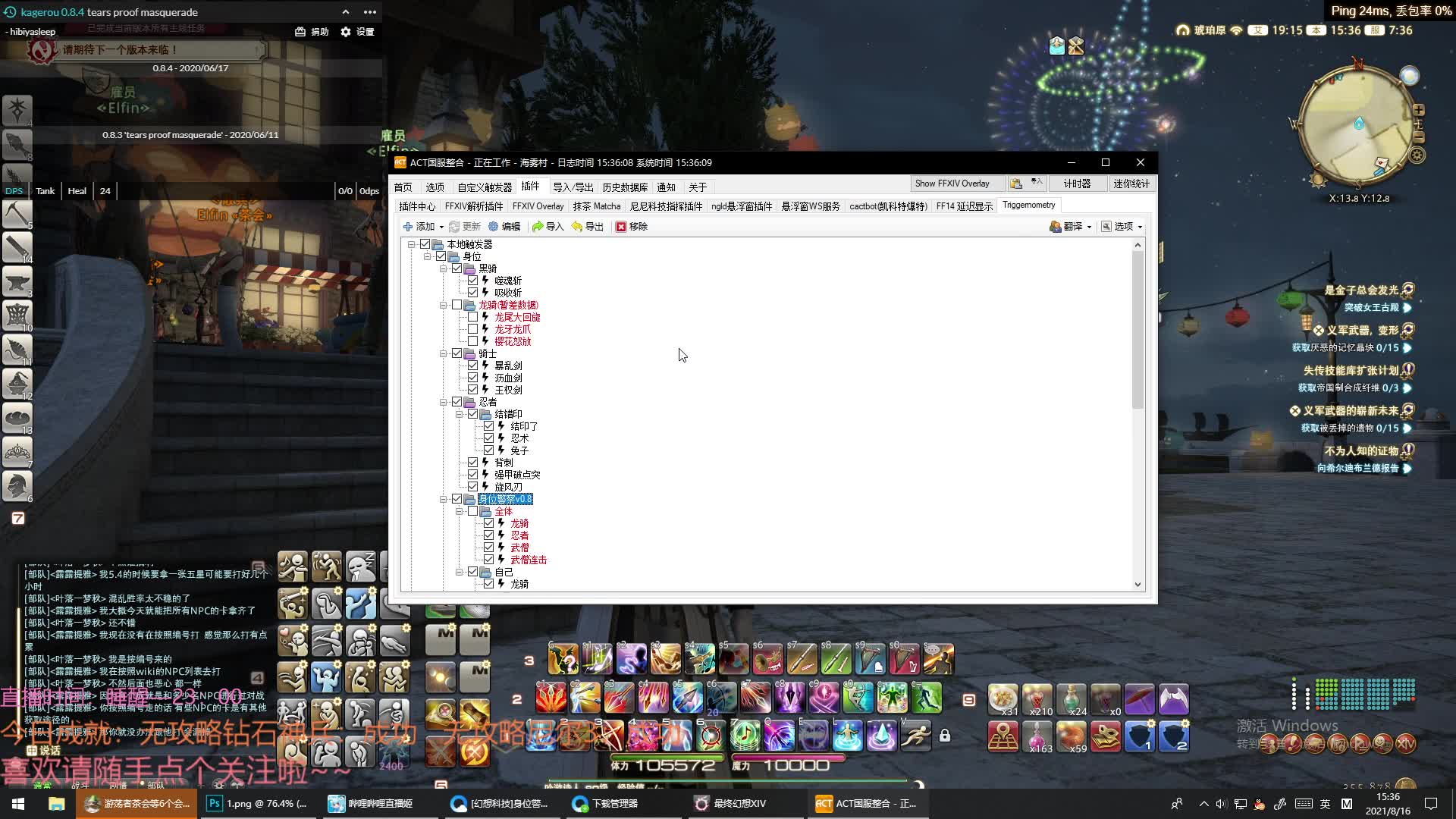Toggle checkbox for 龙牙龙爪 skill
Image resolution: width=1456 pixels, height=819 pixels.
[x=476, y=329]
